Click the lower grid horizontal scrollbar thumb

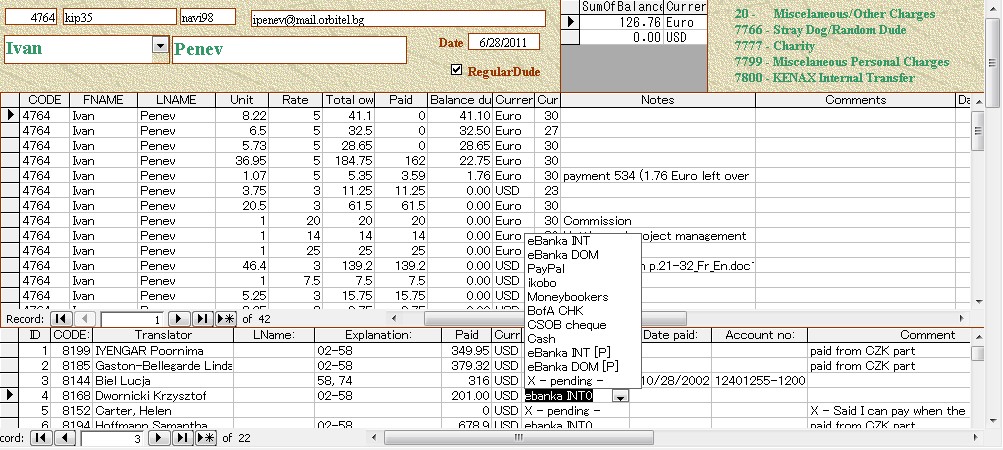(x=519, y=438)
